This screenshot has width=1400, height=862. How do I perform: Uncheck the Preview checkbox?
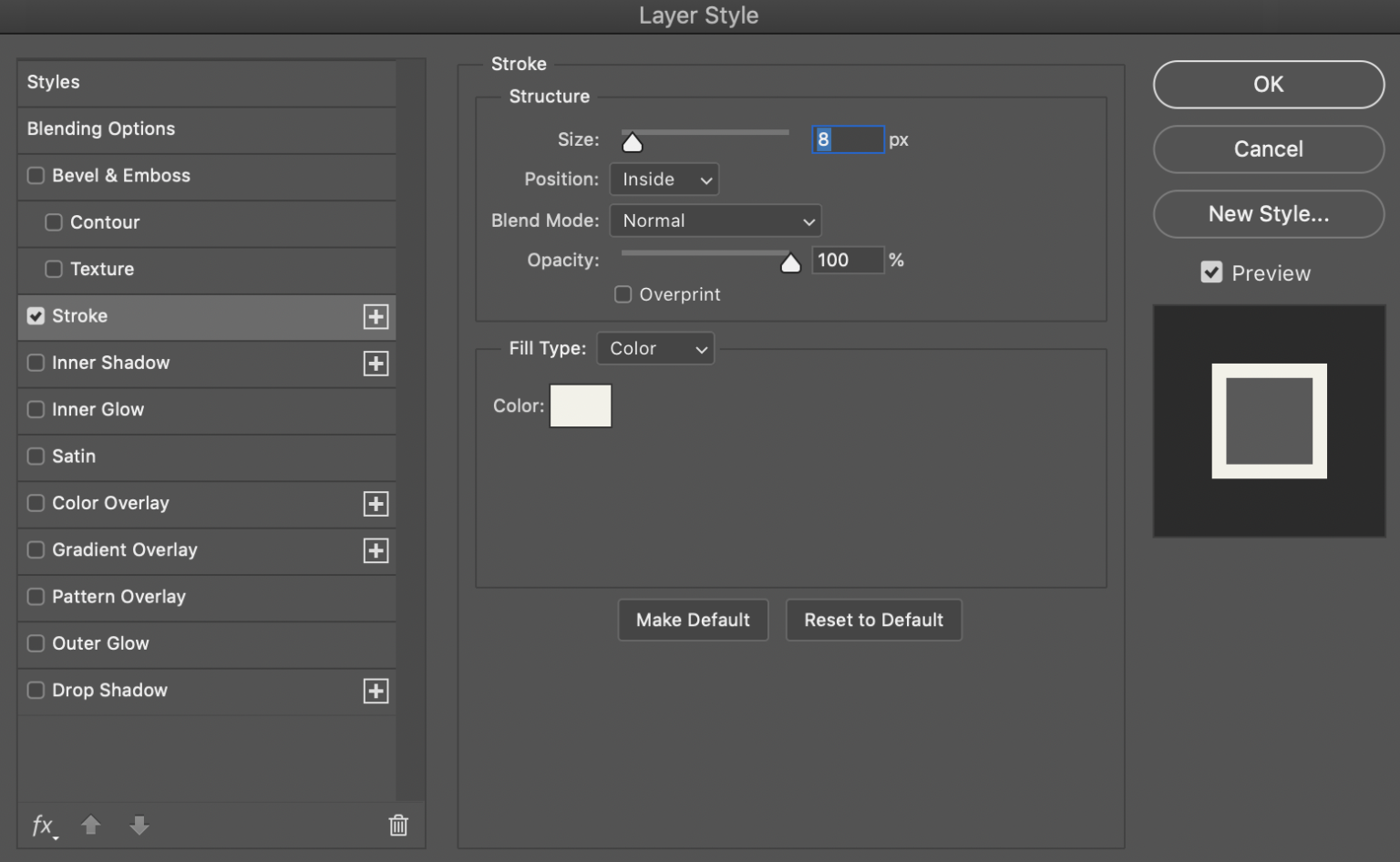(x=1211, y=272)
